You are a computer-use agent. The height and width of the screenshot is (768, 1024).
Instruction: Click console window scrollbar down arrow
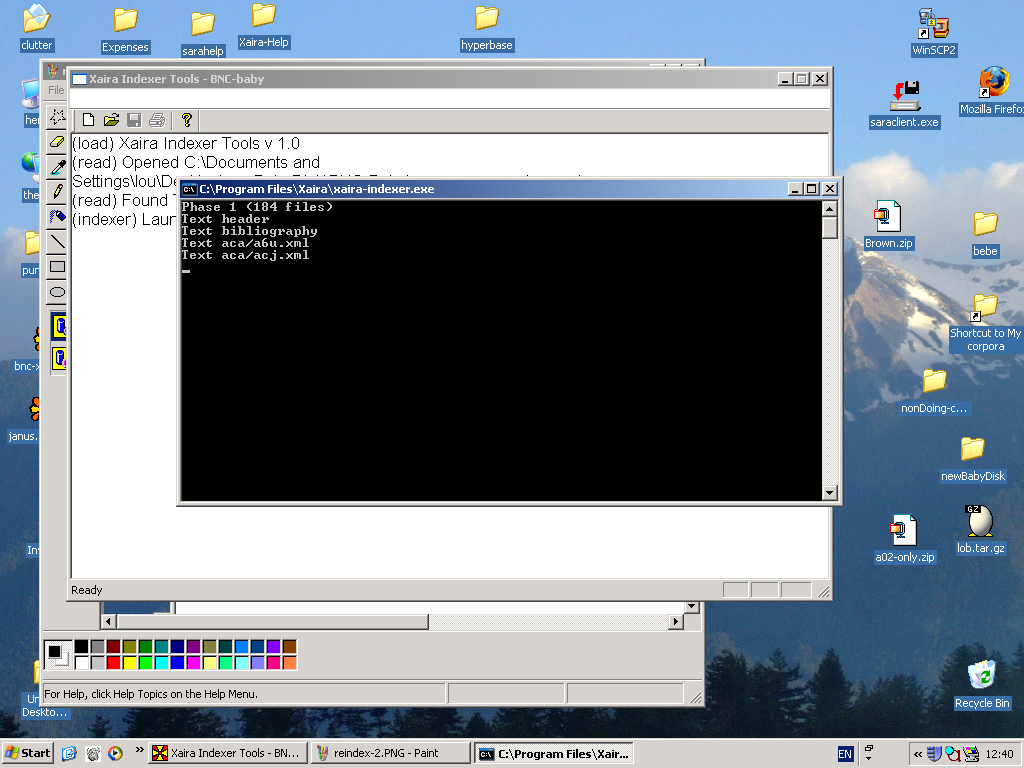pyautogui.click(x=829, y=493)
